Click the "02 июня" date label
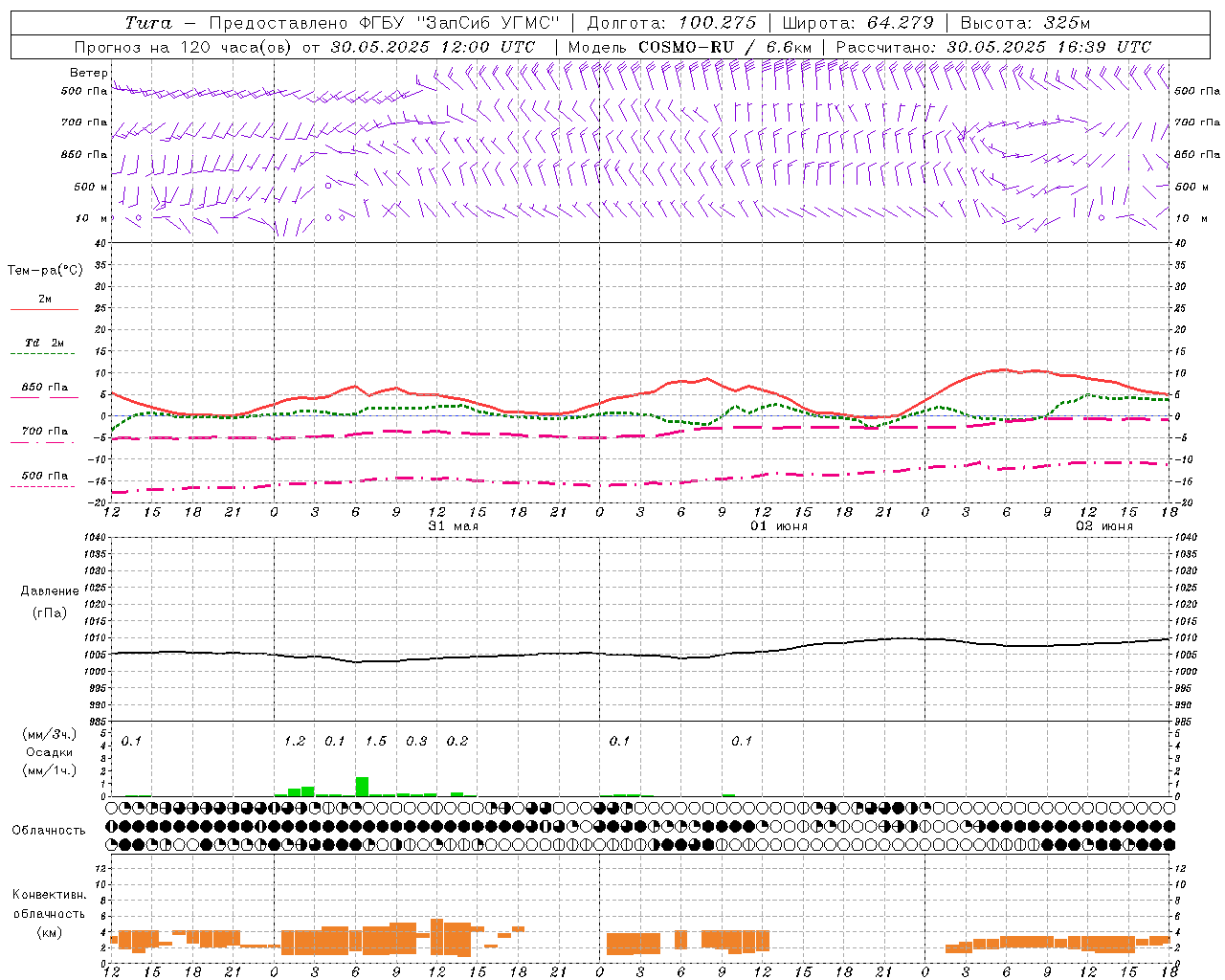 1104,526
